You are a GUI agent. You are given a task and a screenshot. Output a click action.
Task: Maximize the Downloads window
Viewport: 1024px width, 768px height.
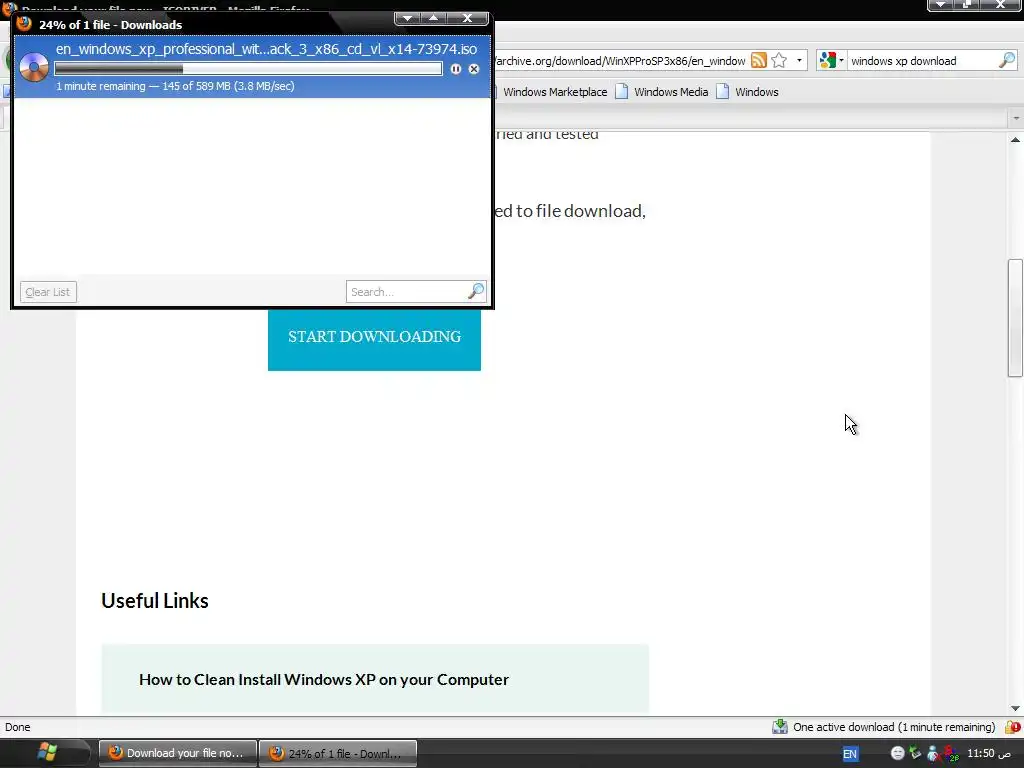pos(434,18)
